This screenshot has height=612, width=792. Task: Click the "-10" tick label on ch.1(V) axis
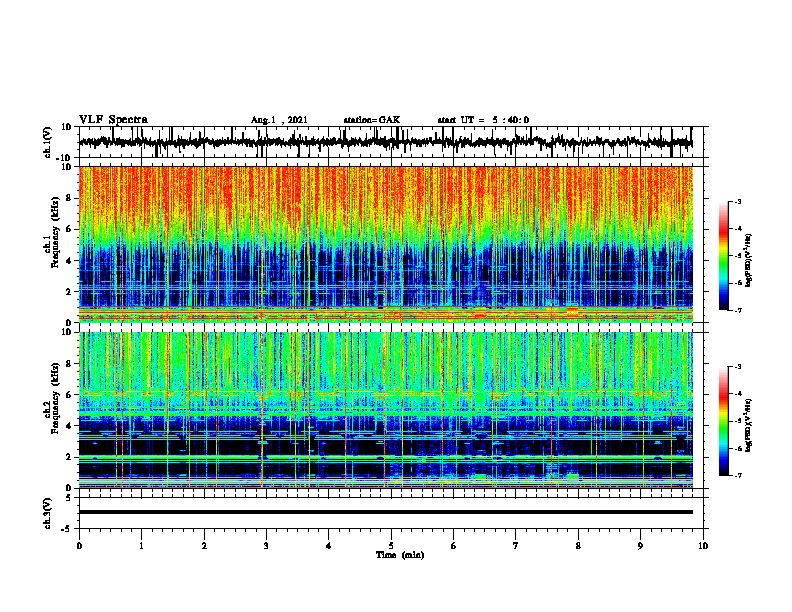[x=65, y=158]
